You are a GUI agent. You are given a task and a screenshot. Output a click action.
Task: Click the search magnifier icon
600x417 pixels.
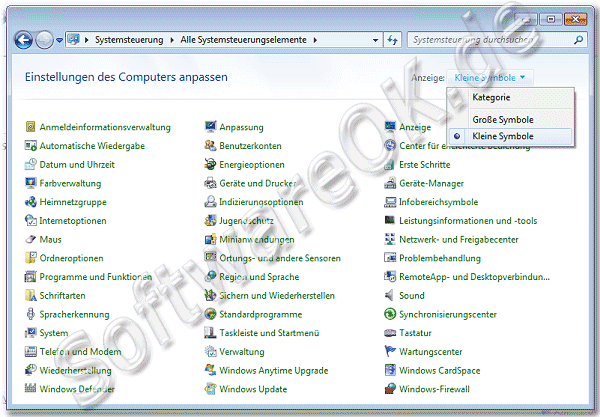[x=579, y=40]
